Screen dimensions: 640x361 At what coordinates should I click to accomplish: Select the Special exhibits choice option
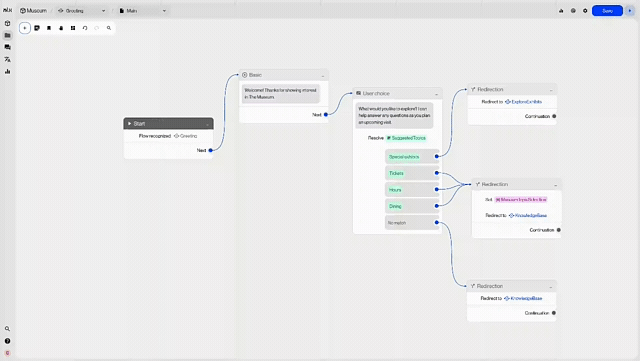412,157
